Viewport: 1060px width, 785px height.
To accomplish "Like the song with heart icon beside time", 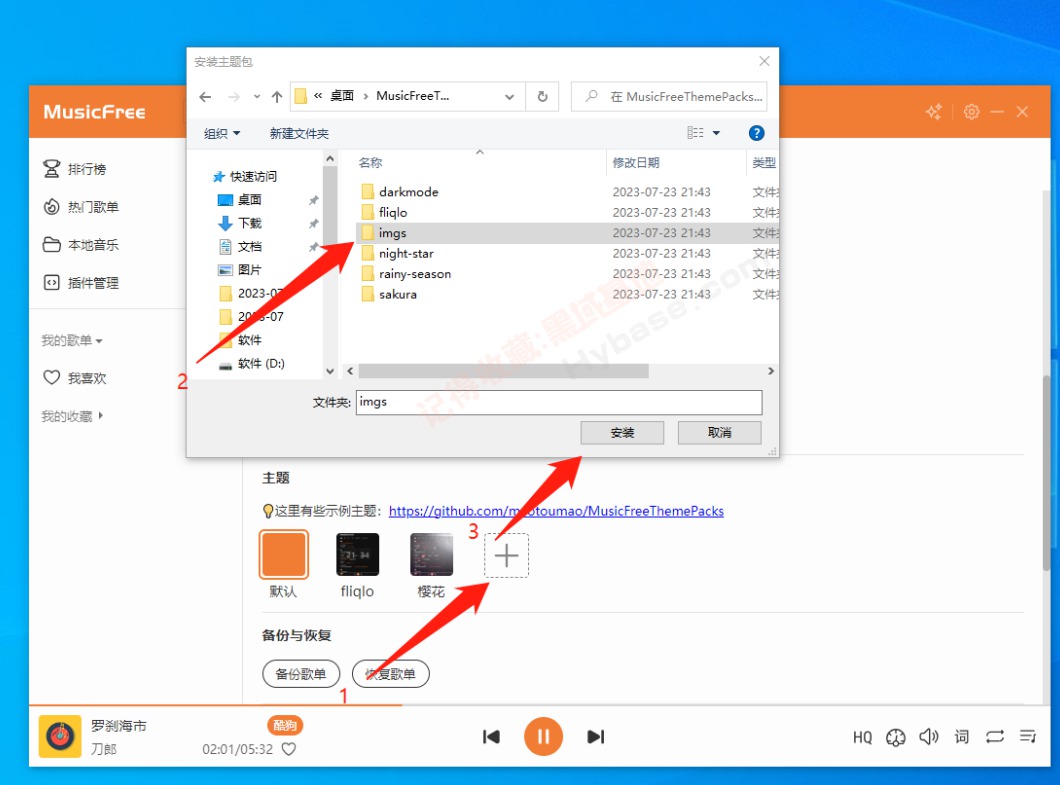I will pyautogui.click(x=289, y=749).
